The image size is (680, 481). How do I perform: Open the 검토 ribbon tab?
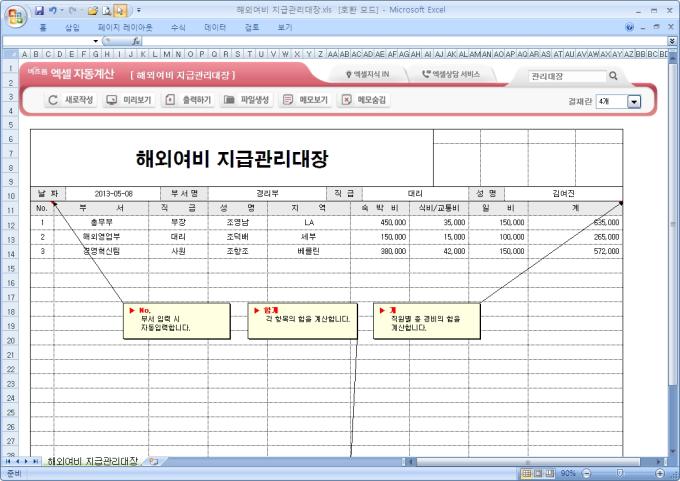pos(252,28)
